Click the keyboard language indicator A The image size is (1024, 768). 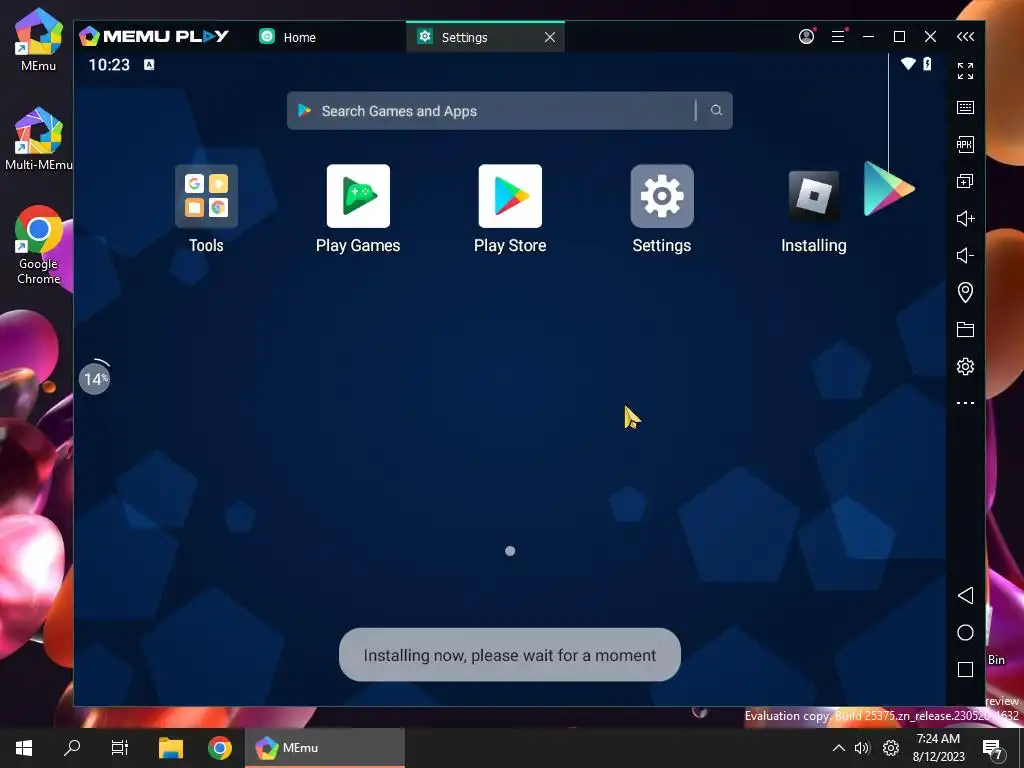[150, 64]
